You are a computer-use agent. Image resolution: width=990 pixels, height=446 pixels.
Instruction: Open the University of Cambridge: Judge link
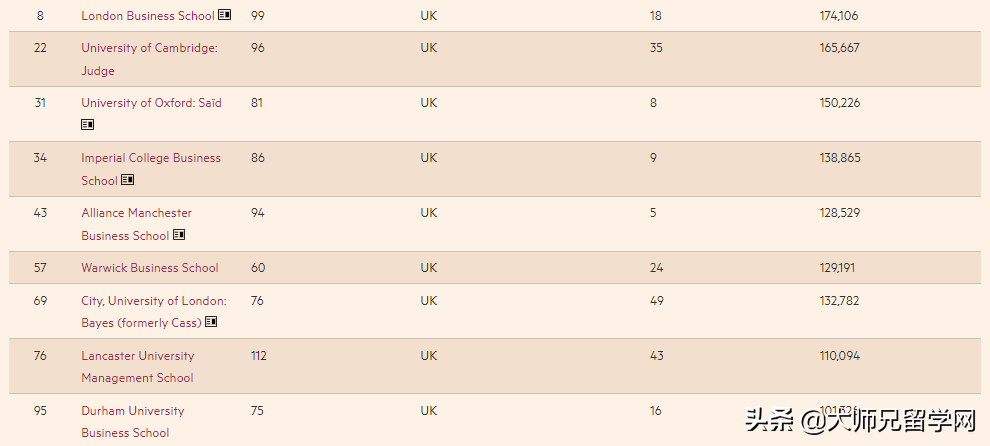tap(149, 48)
